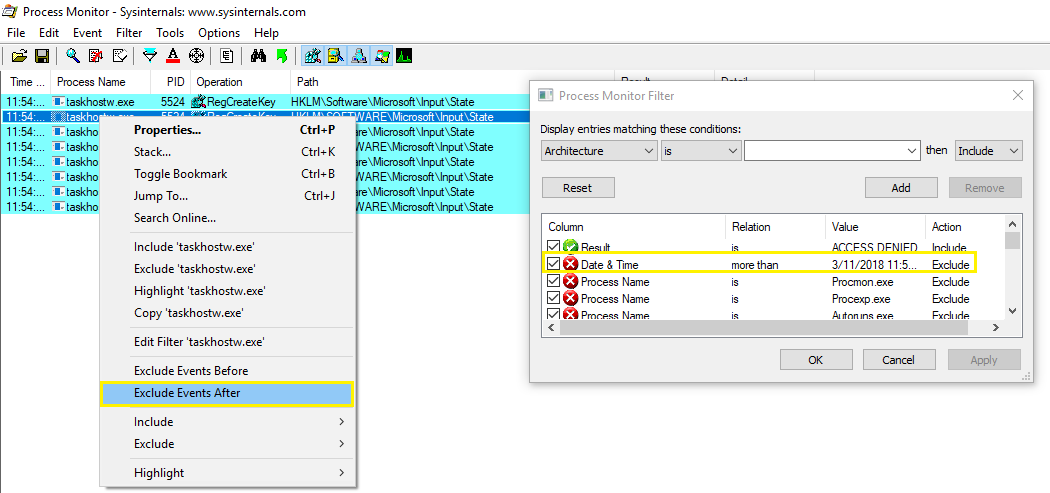The width and height of the screenshot is (1050, 493).
Task: Click the Highlight red-underlined A icon
Action: [x=173, y=56]
